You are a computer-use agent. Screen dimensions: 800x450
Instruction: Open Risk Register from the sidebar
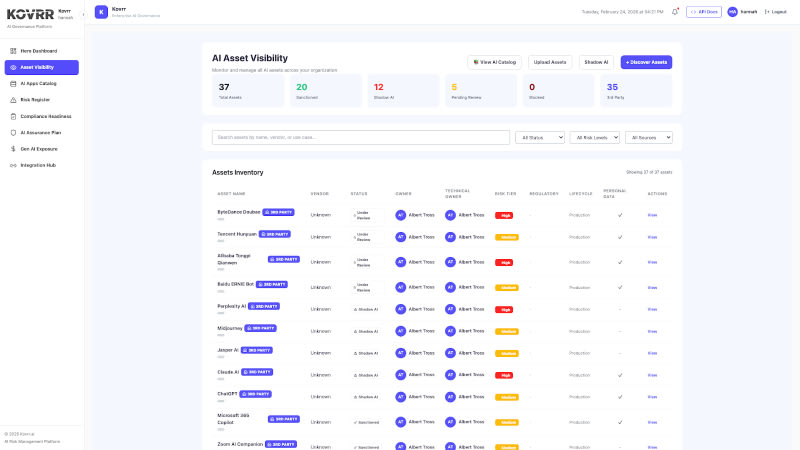pyautogui.click(x=13, y=100)
